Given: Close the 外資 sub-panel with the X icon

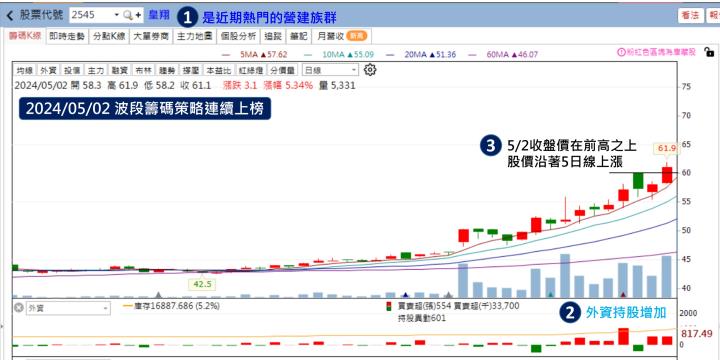Looking at the screenshot, I should [x=18, y=308].
